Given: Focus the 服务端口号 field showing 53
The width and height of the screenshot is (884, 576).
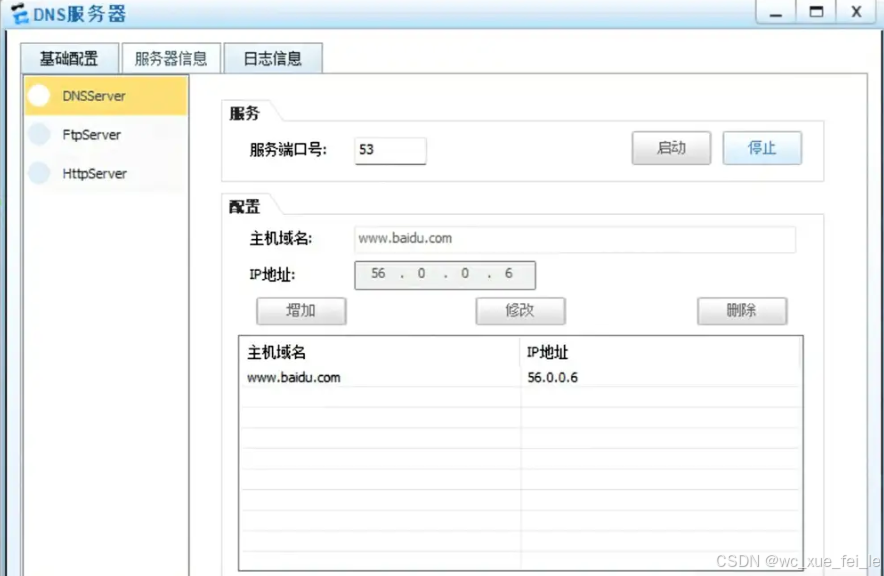Looking at the screenshot, I should tap(390, 150).
